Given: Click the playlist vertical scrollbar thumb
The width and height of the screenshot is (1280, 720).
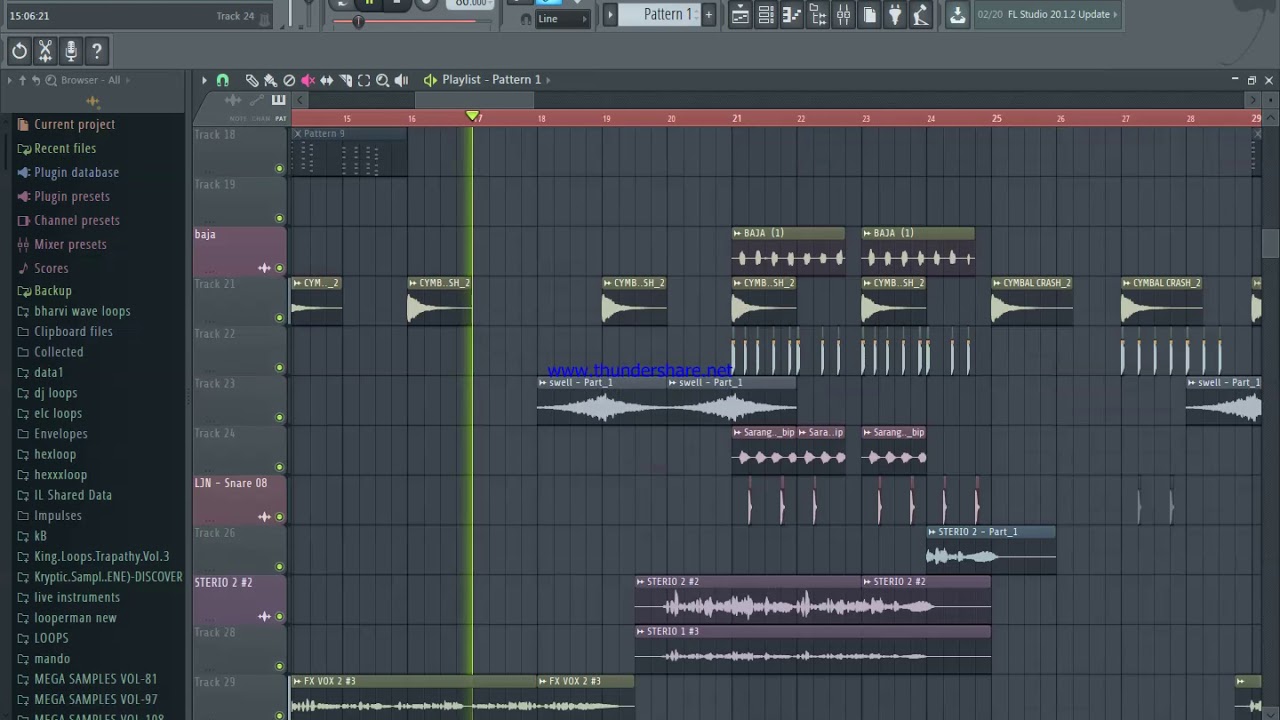Looking at the screenshot, I should [x=1270, y=243].
